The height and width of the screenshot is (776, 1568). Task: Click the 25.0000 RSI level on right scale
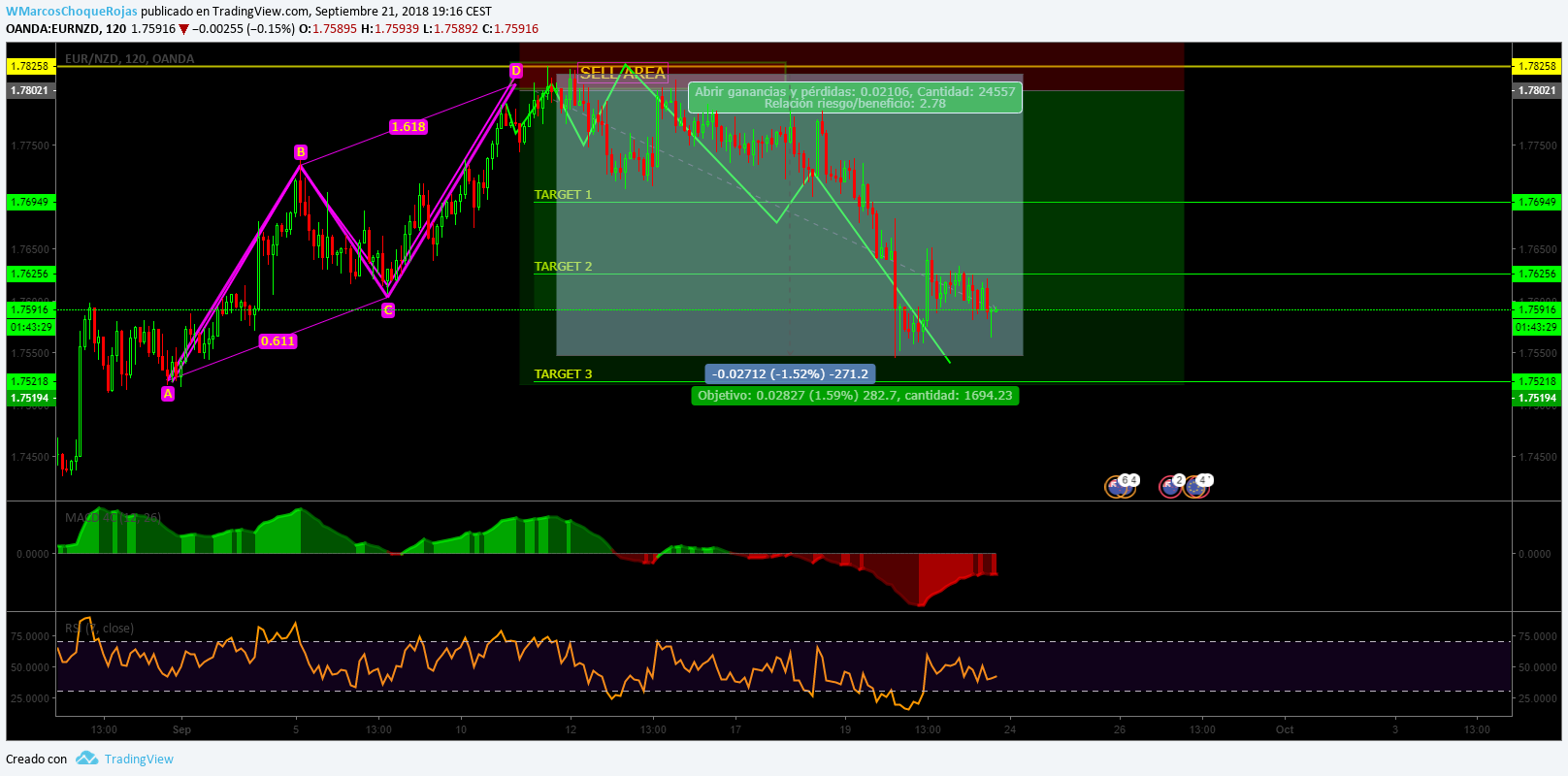[x=1538, y=698]
